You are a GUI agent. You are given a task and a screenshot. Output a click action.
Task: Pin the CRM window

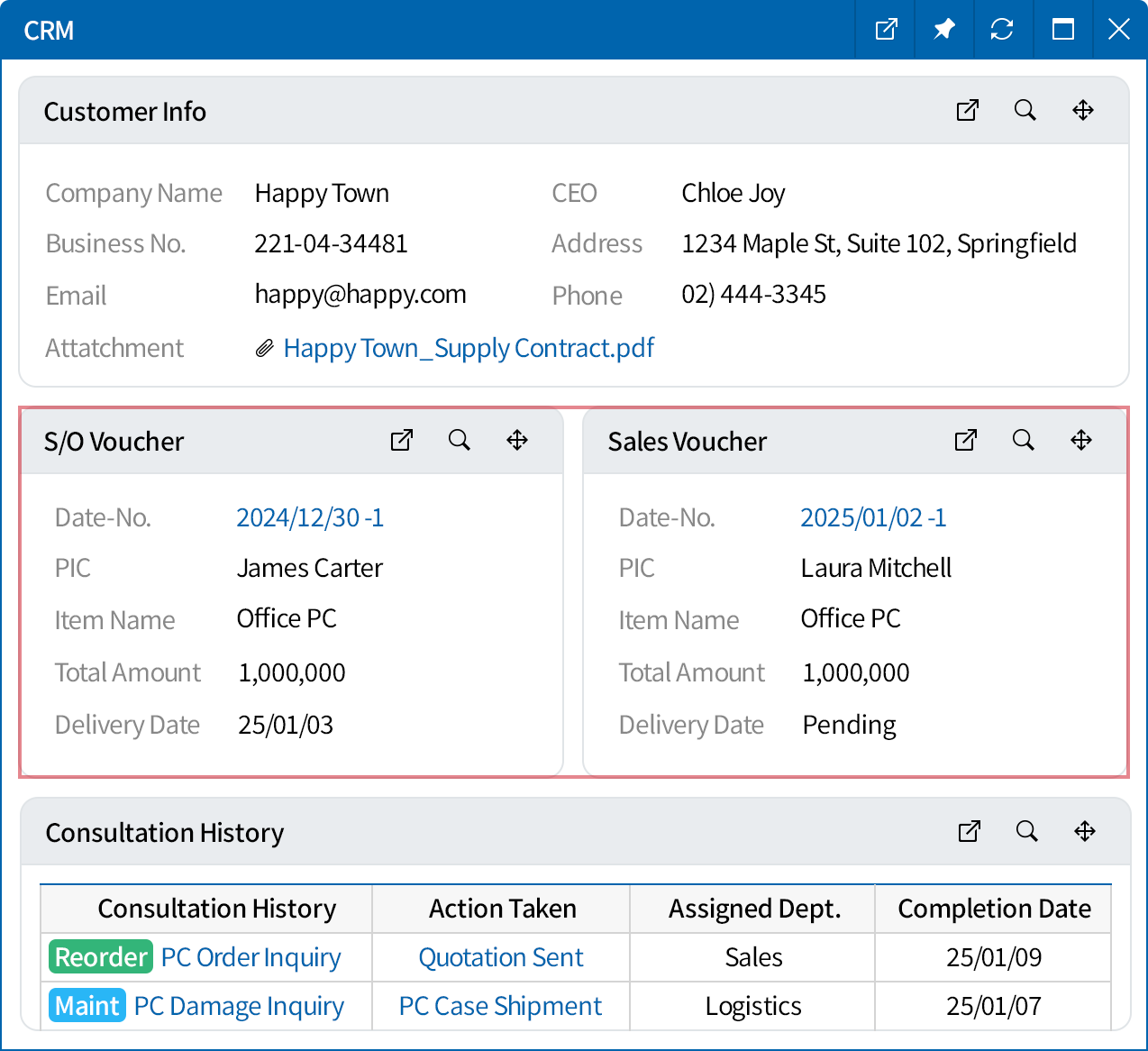point(943,30)
